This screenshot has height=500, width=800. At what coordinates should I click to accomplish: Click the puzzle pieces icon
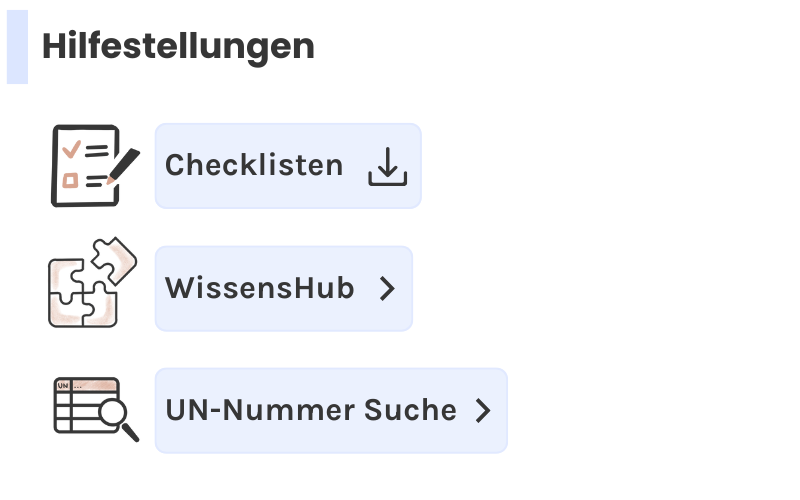[x=92, y=284]
